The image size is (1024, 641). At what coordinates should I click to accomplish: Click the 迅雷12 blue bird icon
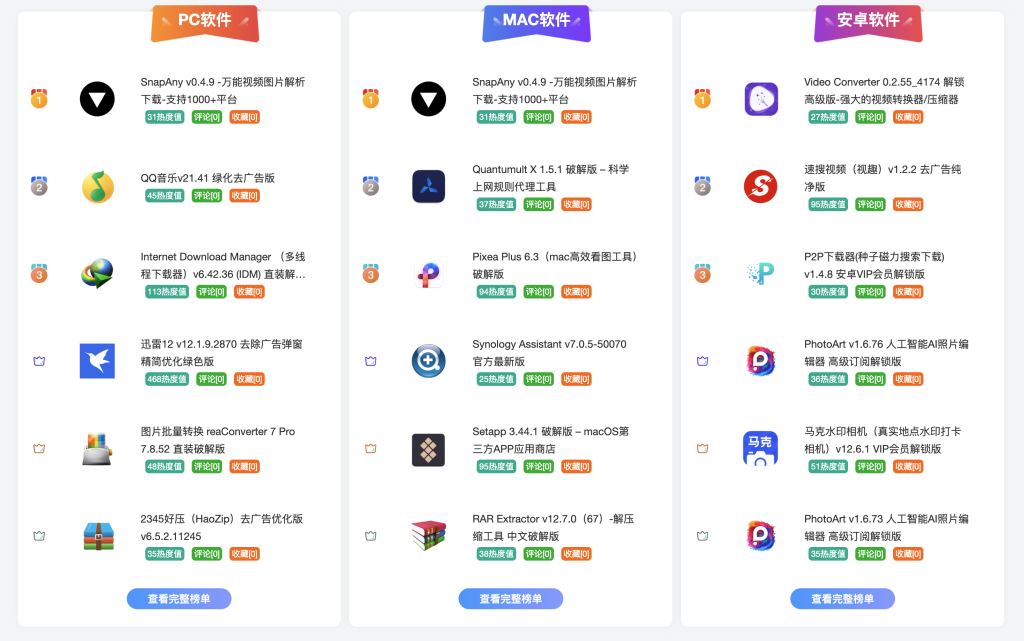pos(97,361)
